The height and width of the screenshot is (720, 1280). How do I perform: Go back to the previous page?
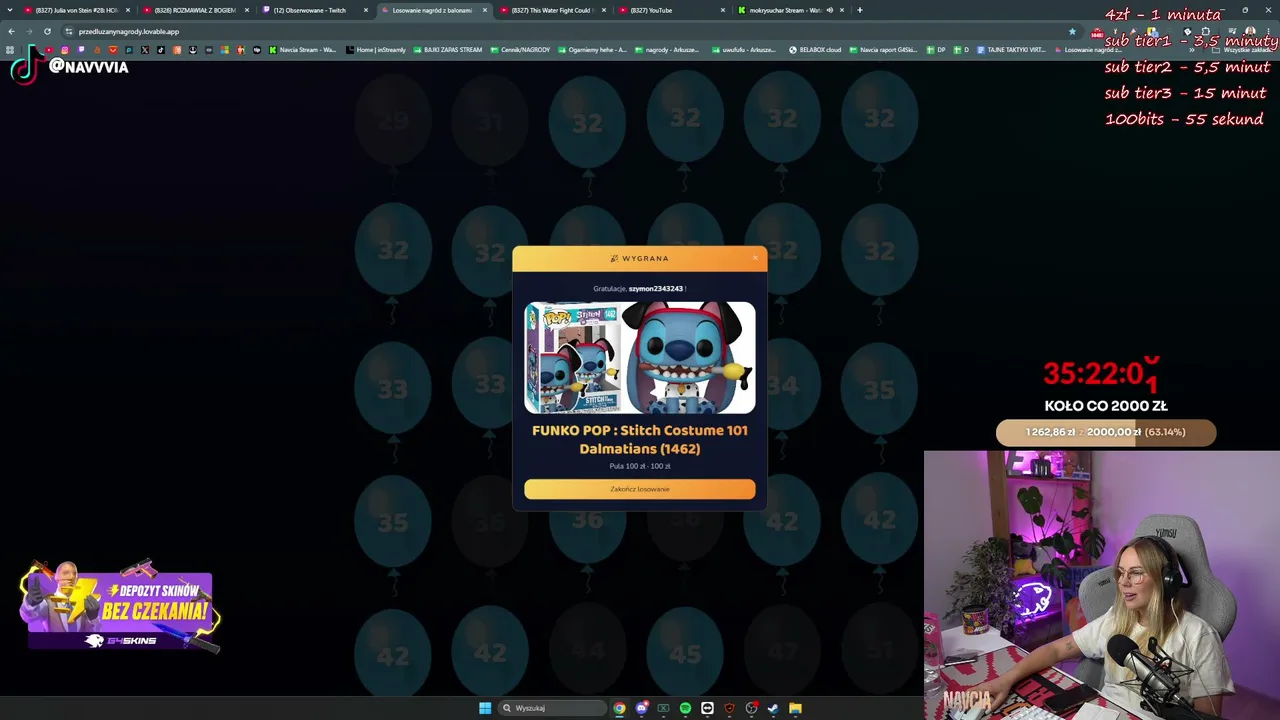pyautogui.click(x=11, y=31)
